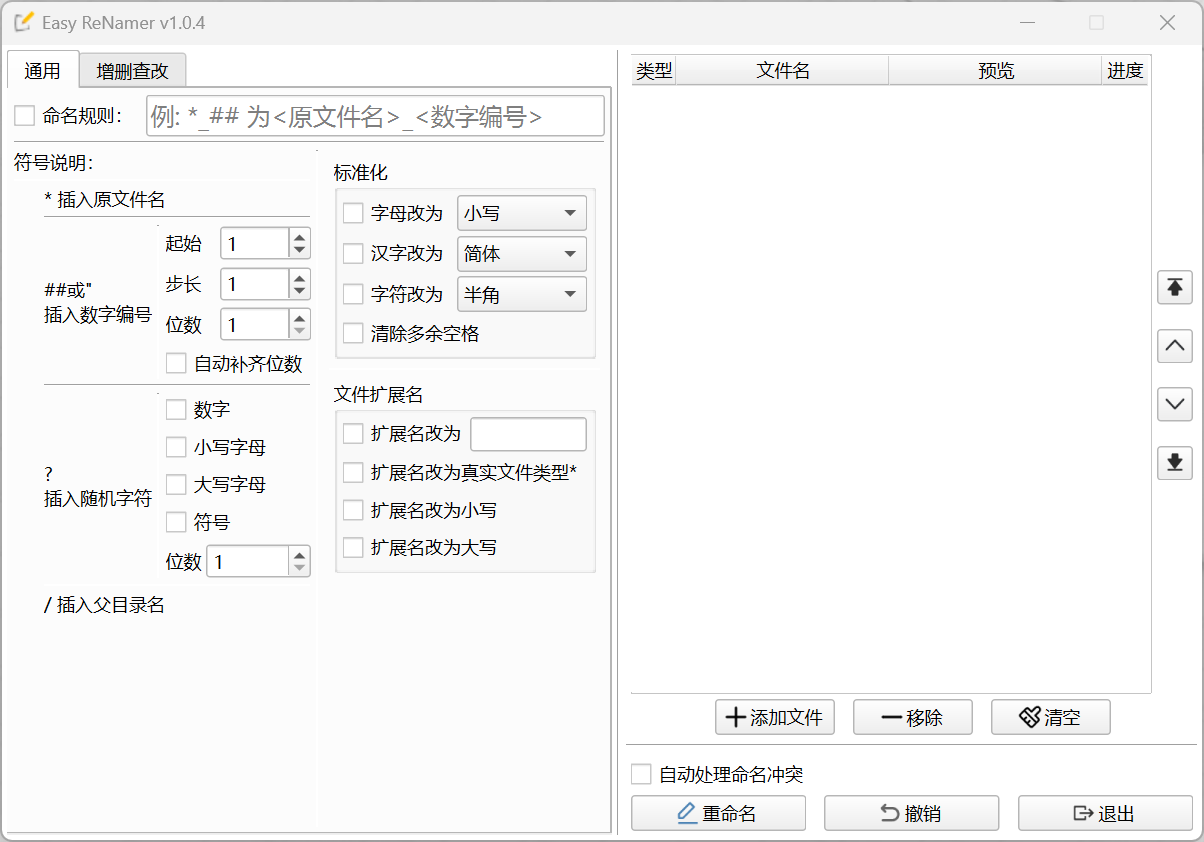
Task: Enable 自动处理命名冲突 checkbox
Action: [641, 774]
